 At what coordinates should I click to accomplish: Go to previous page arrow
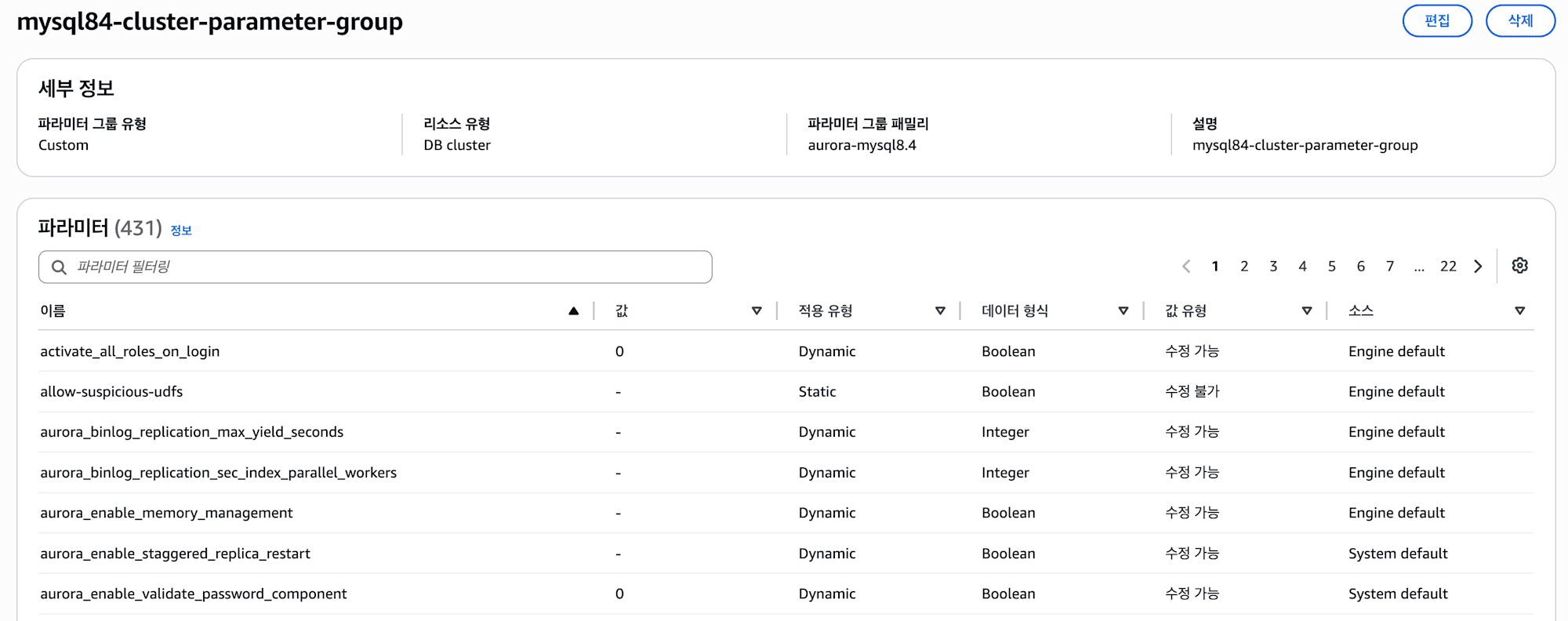pos(1186,267)
